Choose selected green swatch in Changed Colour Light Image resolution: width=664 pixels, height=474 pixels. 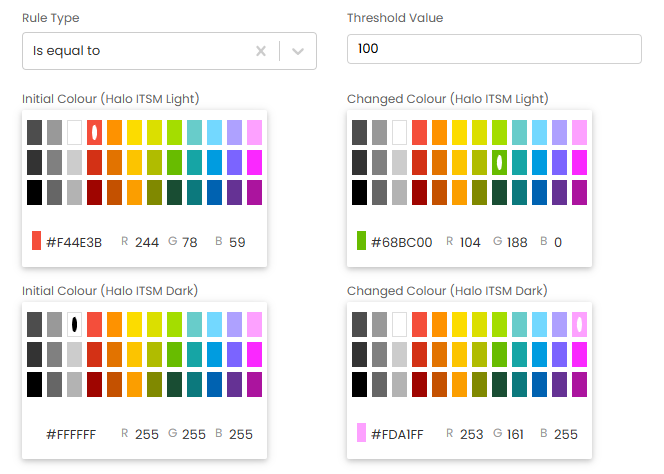pos(500,162)
